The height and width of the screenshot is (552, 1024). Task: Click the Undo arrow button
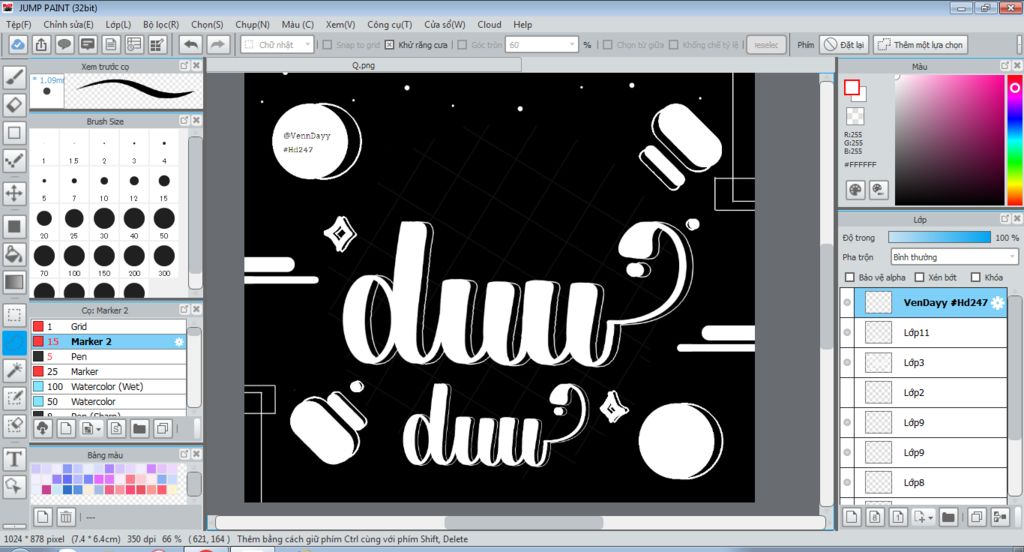coord(191,44)
